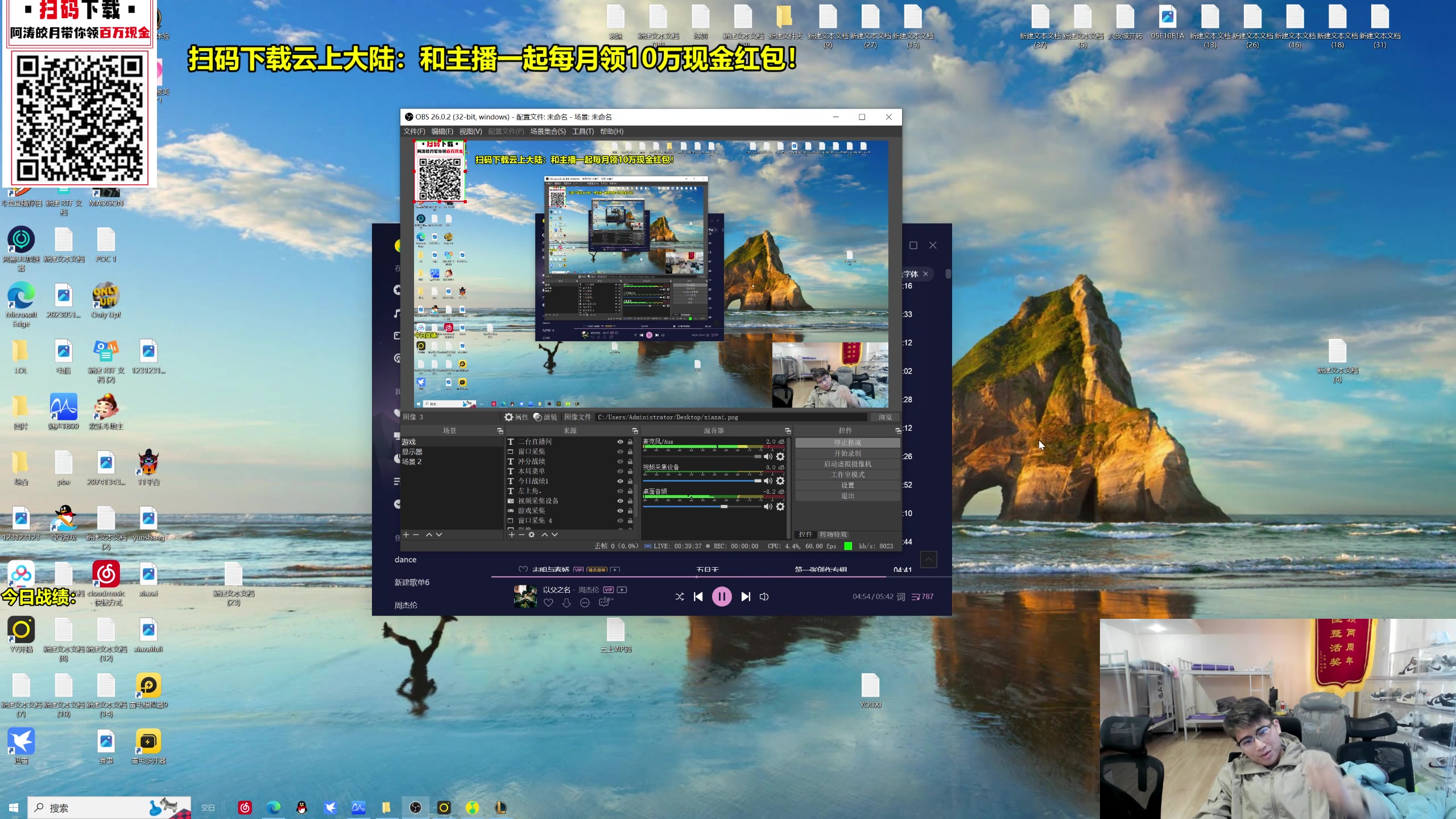Open the playlist queue showing 787
Image resolution: width=1456 pixels, height=819 pixels.
coord(923,597)
